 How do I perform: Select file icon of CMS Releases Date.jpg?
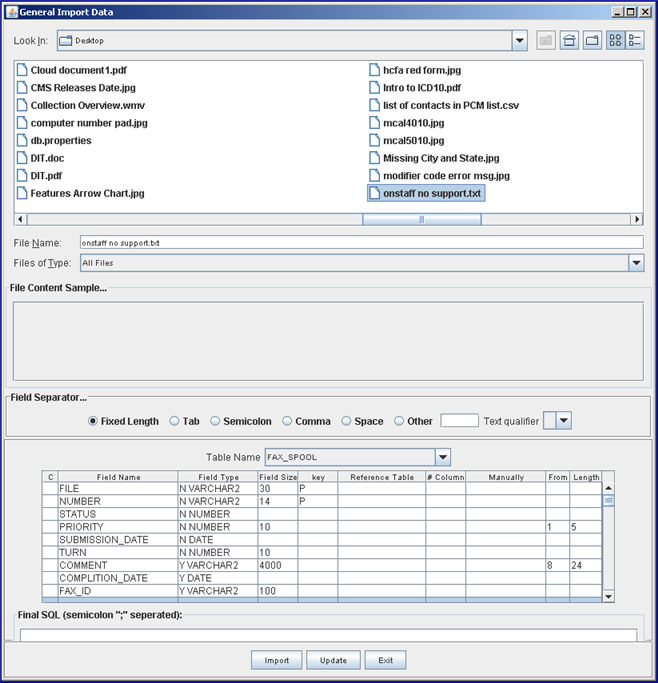click(x=22, y=88)
